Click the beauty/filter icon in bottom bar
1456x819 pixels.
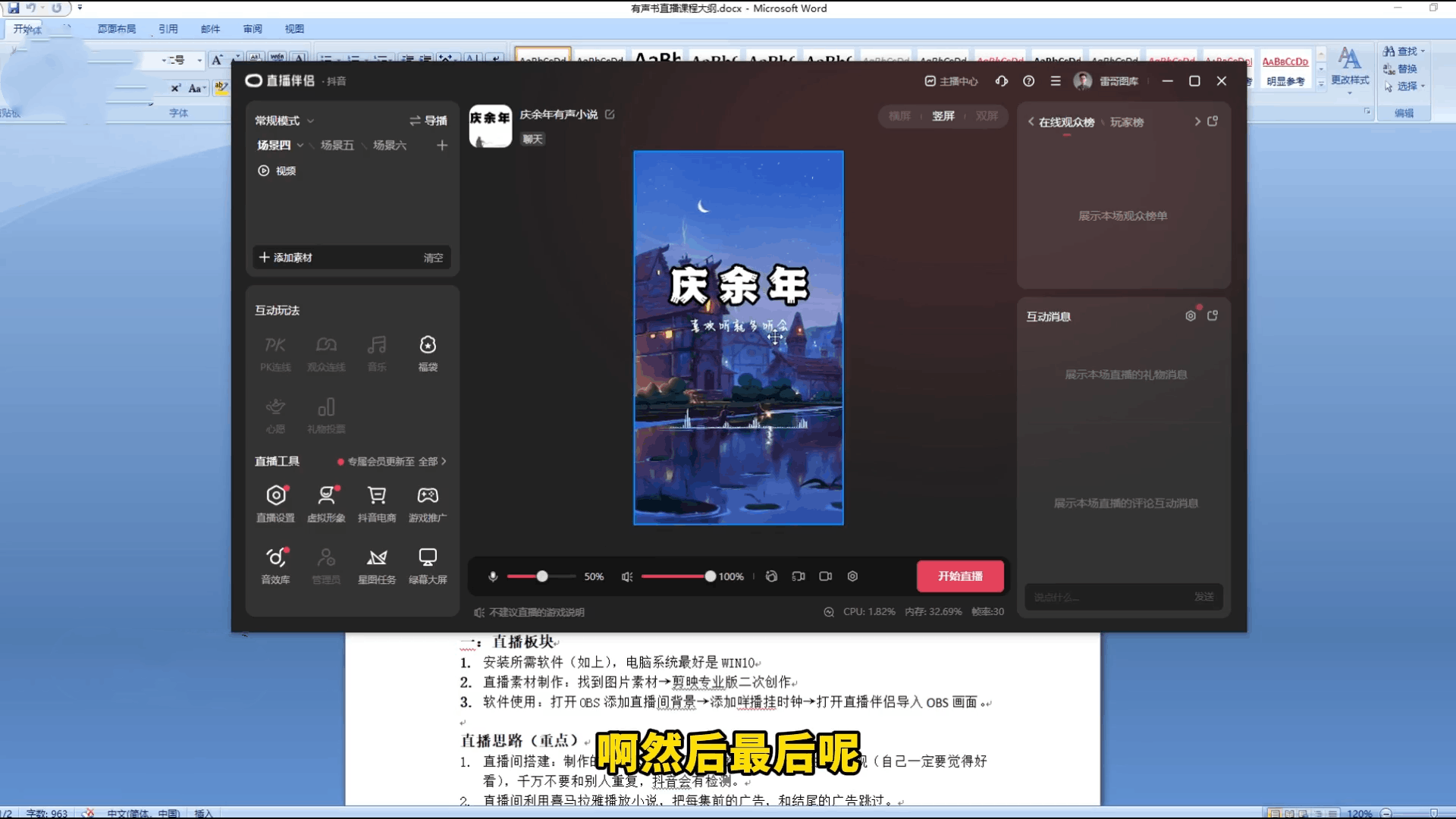771,576
